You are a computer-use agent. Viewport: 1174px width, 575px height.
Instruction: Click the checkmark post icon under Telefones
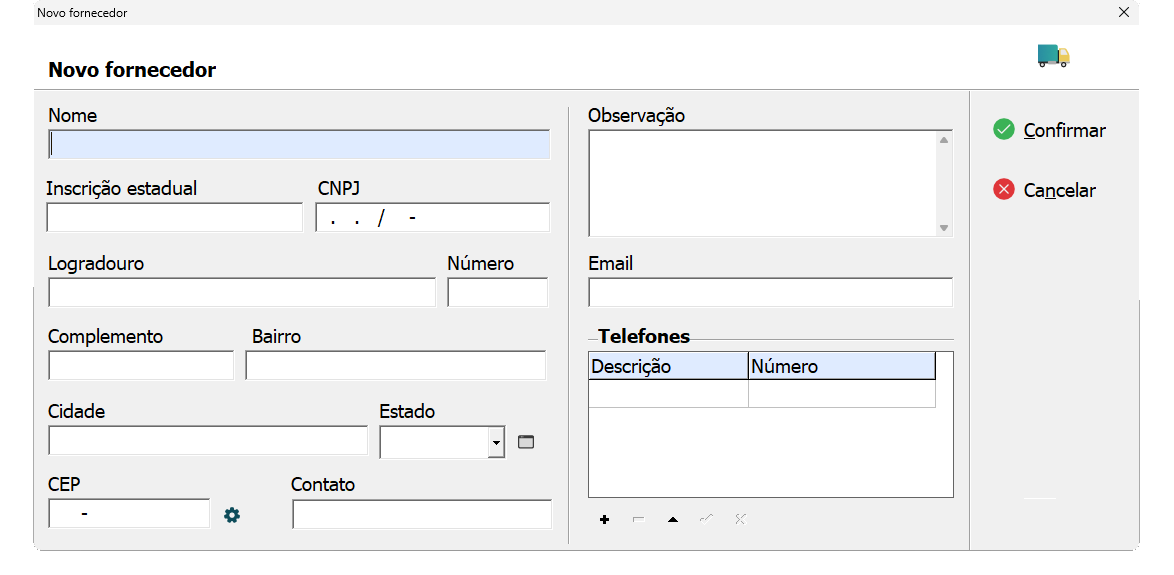pyautogui.click(x=706, y=519)
